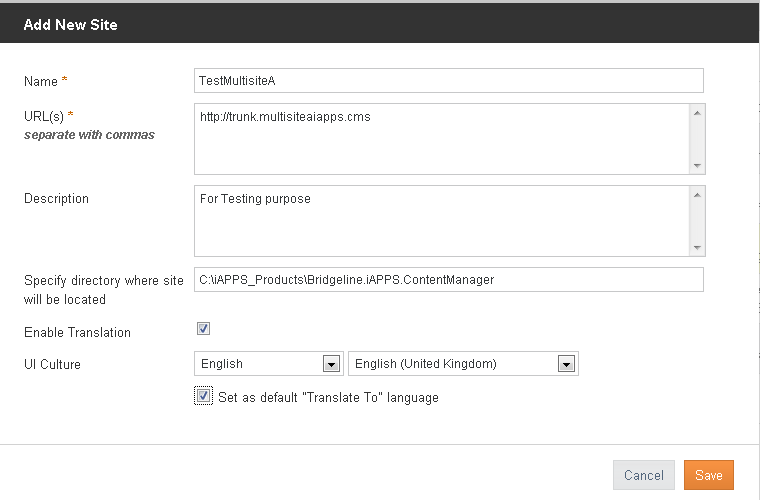
Task: Uncheck the Enable Translation checkbox
Action: [x=204, y=328]
